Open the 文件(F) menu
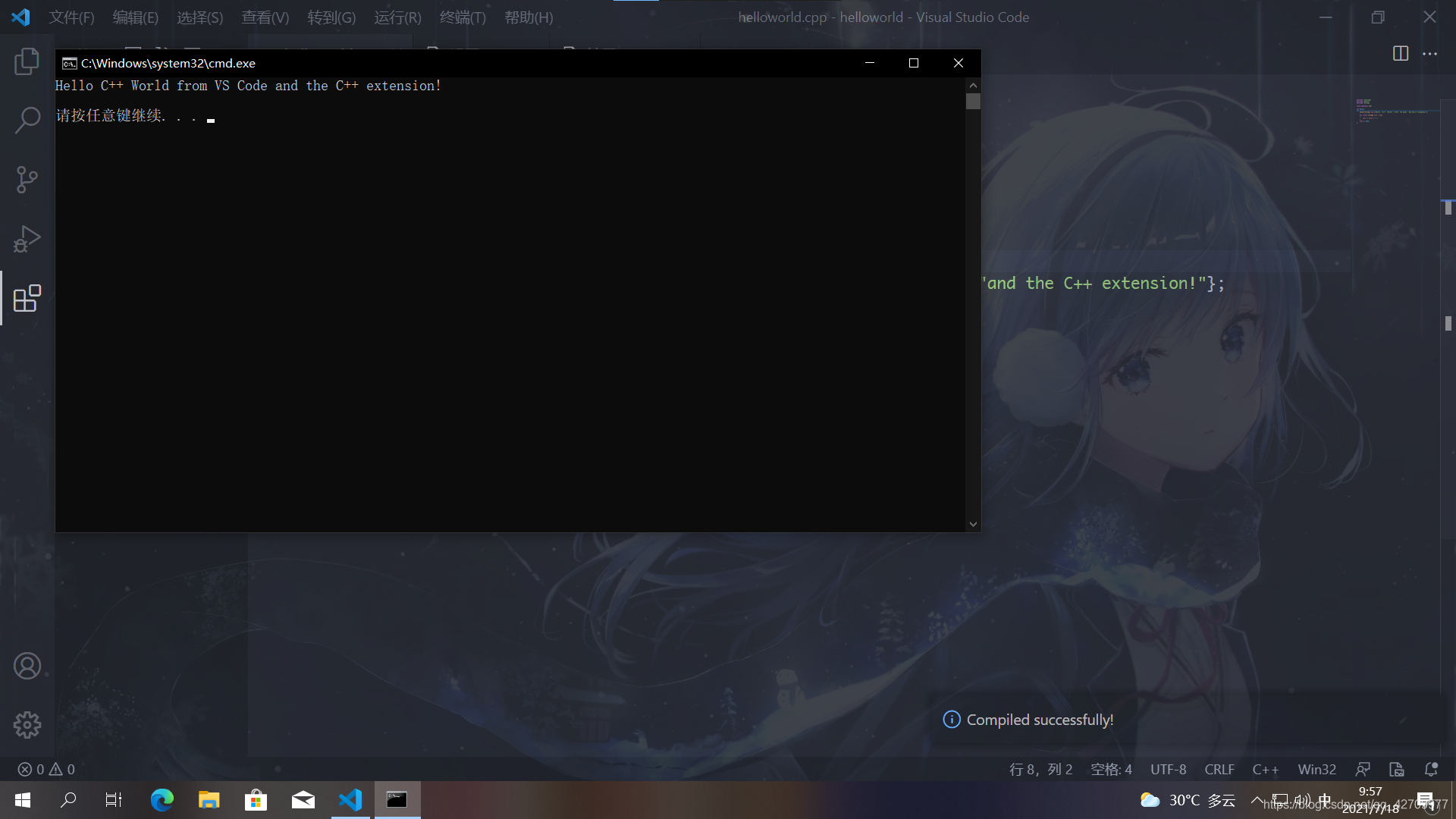 click(71, 17)
